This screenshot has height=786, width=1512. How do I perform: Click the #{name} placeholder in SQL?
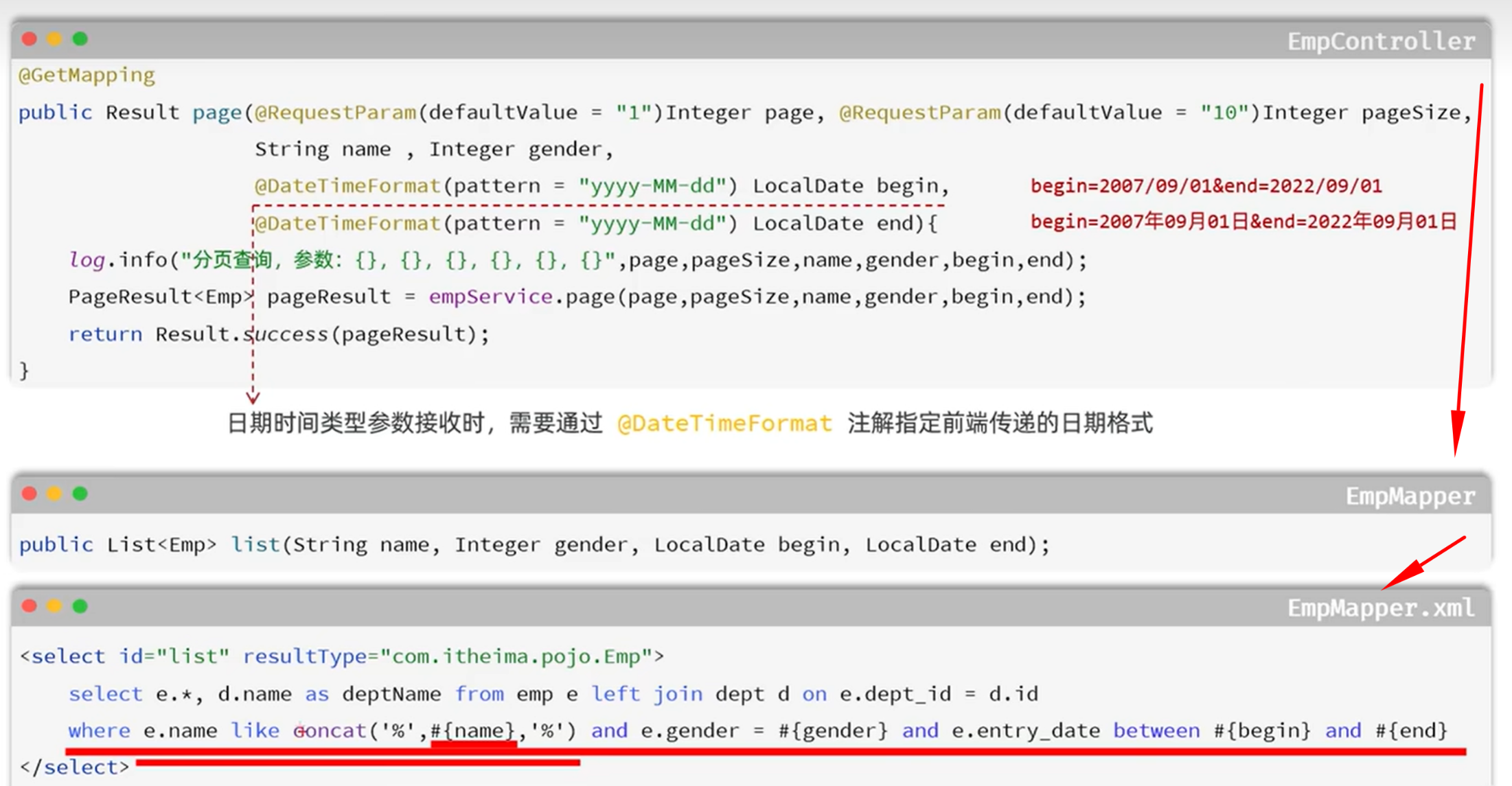[x=472, y=730]
